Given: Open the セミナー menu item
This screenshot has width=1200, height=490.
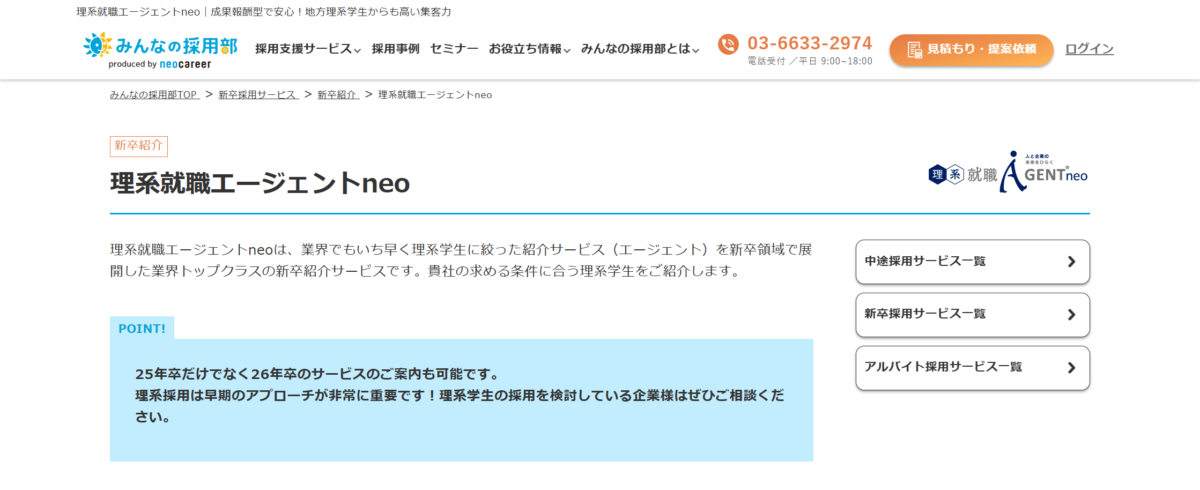Looking at the screenshot, I should [455, 49].
